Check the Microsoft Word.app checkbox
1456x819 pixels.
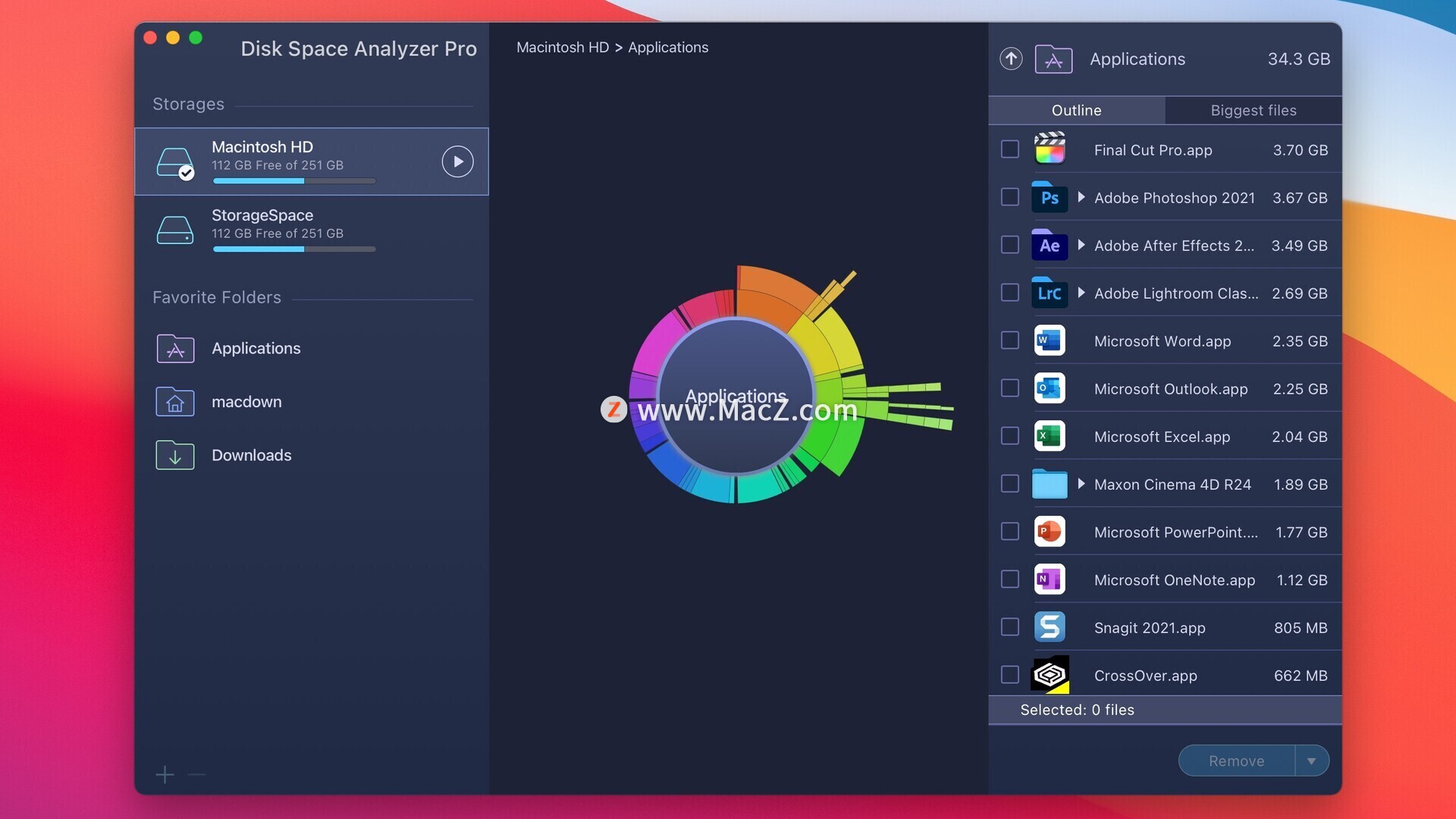[1010, 340]
